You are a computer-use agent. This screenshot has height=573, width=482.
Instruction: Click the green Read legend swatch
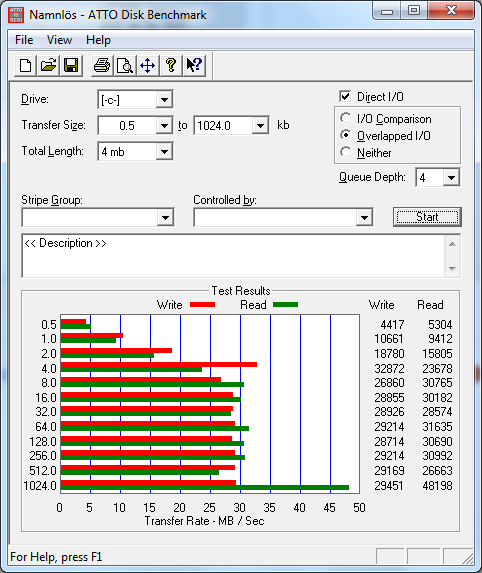(x=285, y=304)
